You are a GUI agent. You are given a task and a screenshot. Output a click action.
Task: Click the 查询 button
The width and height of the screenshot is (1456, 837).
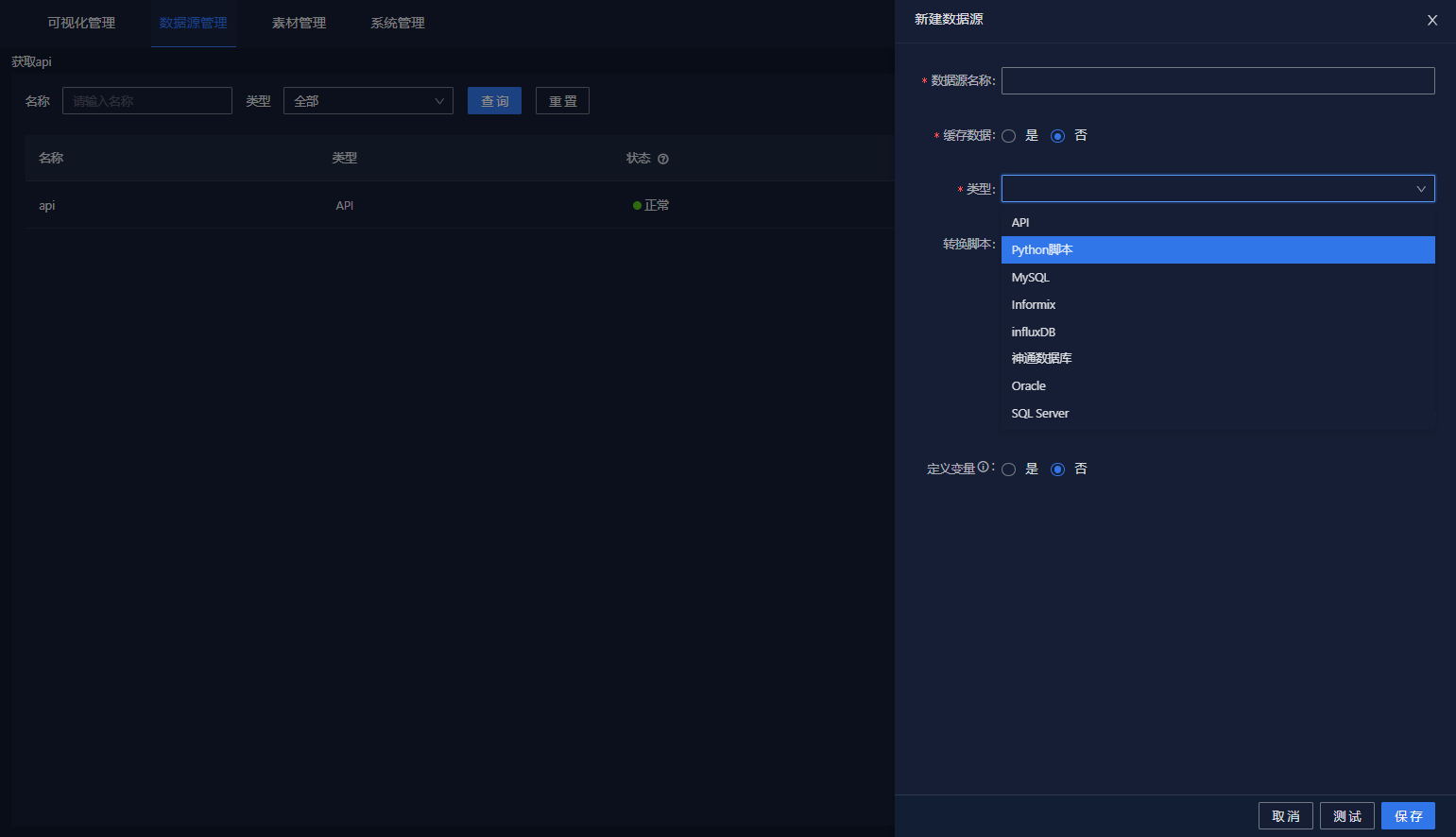coord(494,100)
